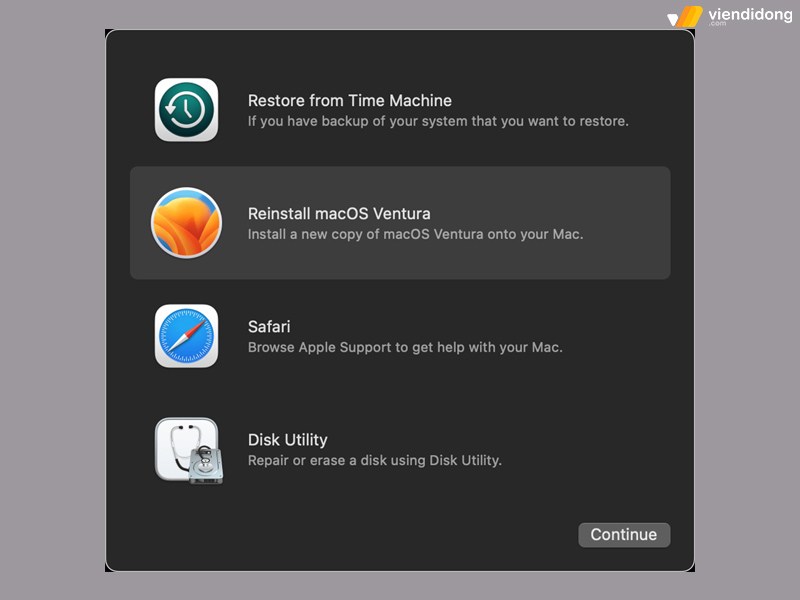Viewport: 800px width, 600px height.
Task: Choose the "Safari" option title
Action: (x=269, y=327)
